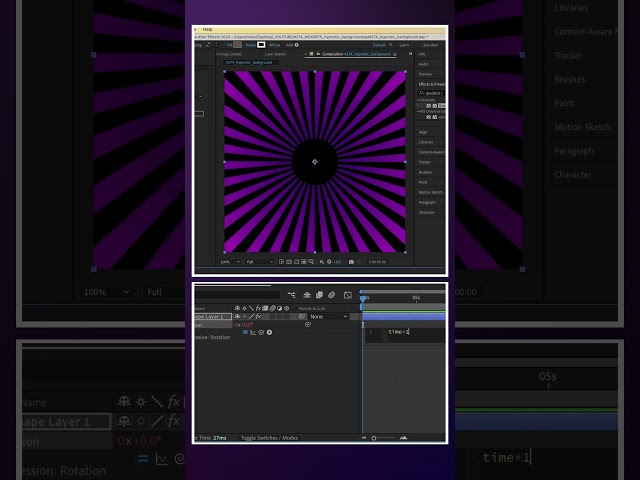Collapse the RG Universe effects category
The height and width of the screenshot is (480, 640).
[x=419, y=111]
